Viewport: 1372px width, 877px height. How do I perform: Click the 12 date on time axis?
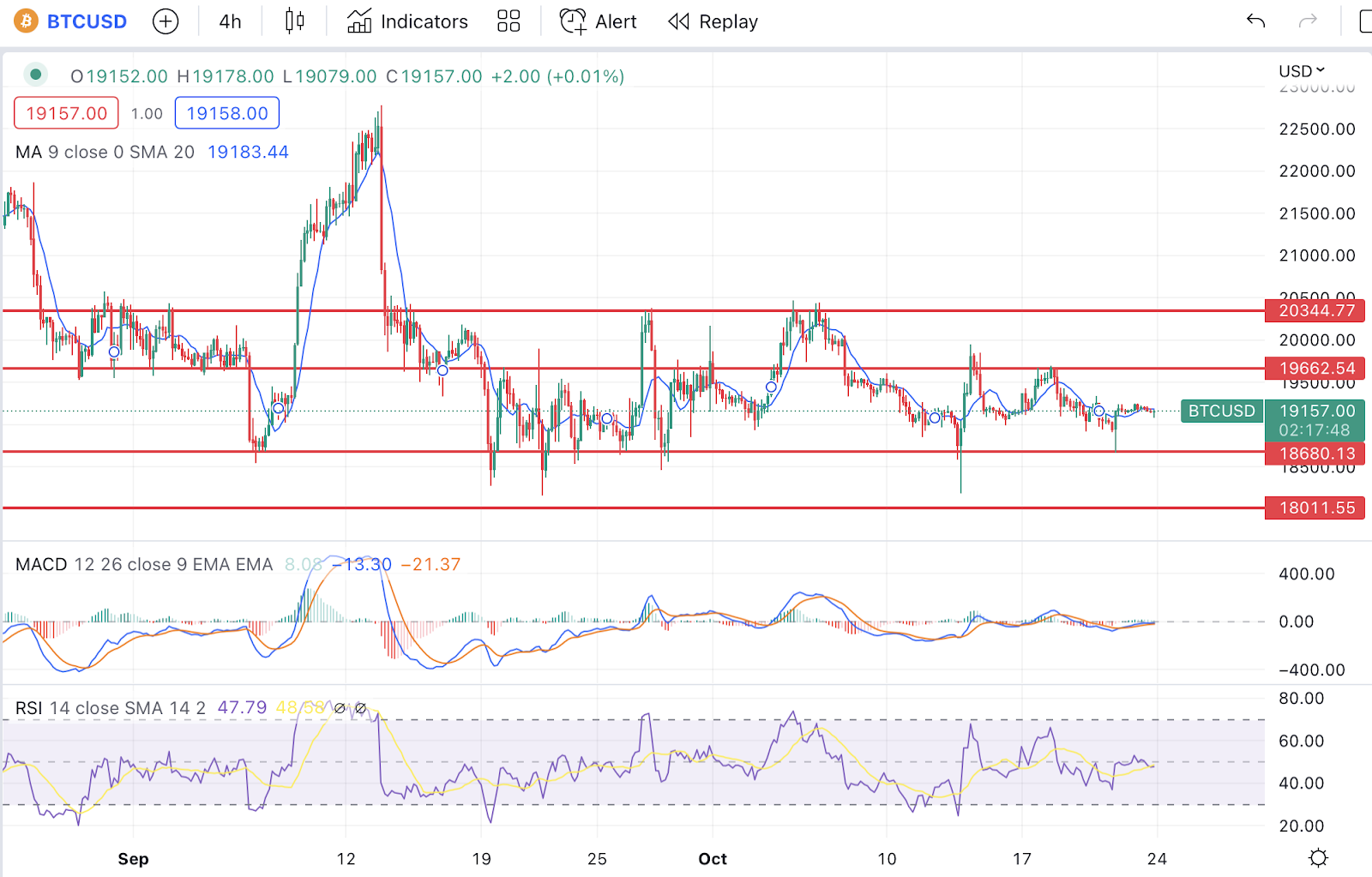click(346, 859)
